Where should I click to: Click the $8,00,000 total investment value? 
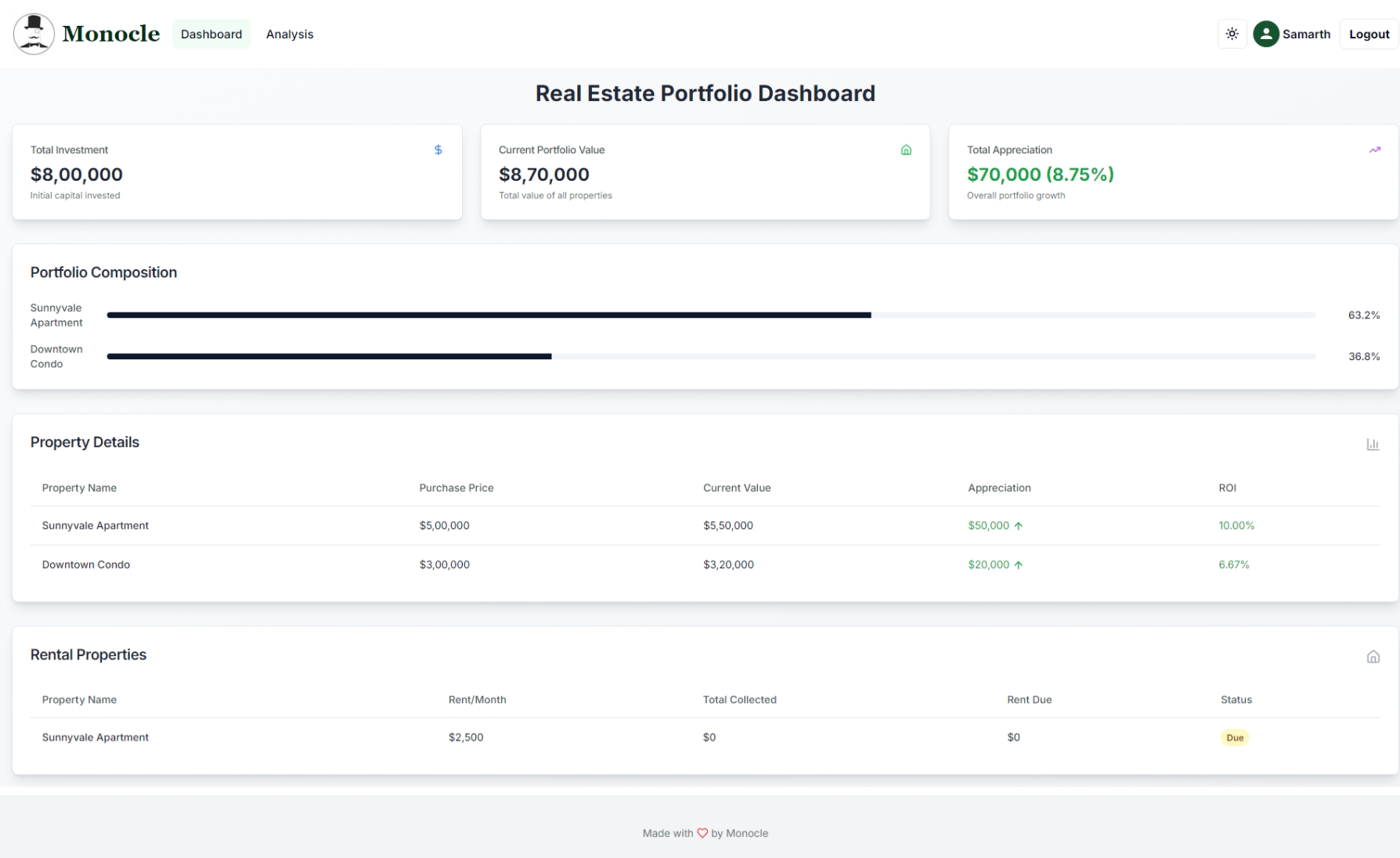click(77, 174)
